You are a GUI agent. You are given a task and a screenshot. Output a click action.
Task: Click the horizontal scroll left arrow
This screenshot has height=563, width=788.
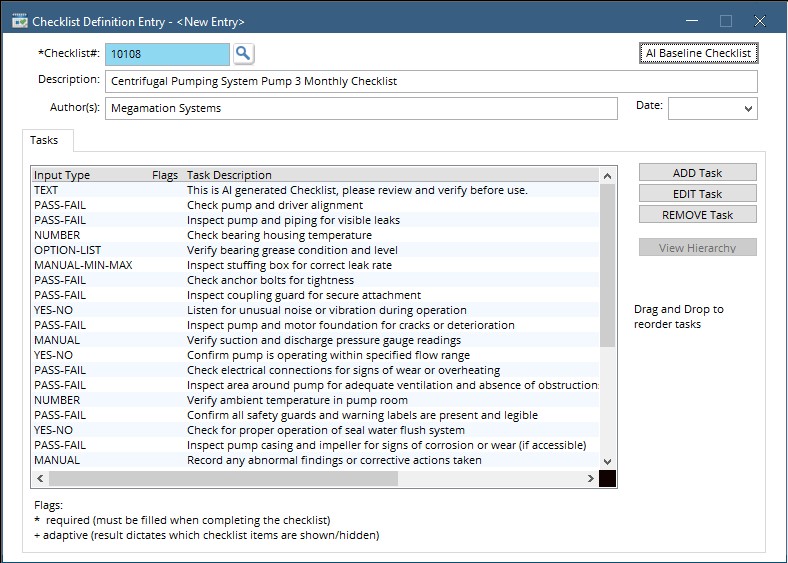[x=40, y=478]
